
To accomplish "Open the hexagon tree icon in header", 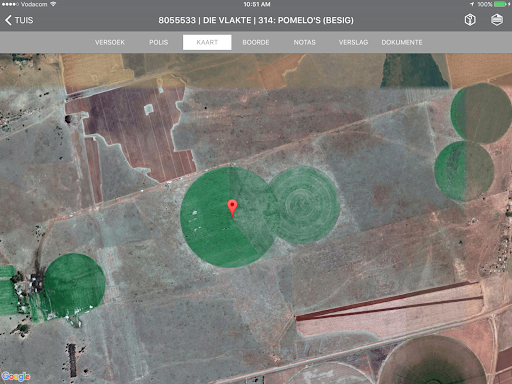I will pyautogui.click(x=470, y=20).
